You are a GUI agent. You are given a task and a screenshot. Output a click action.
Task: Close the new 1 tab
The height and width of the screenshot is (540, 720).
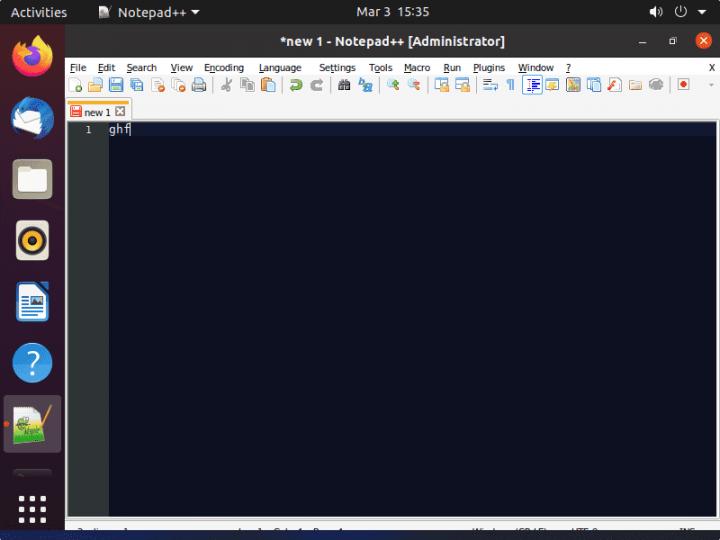click(x=121, y=112)
